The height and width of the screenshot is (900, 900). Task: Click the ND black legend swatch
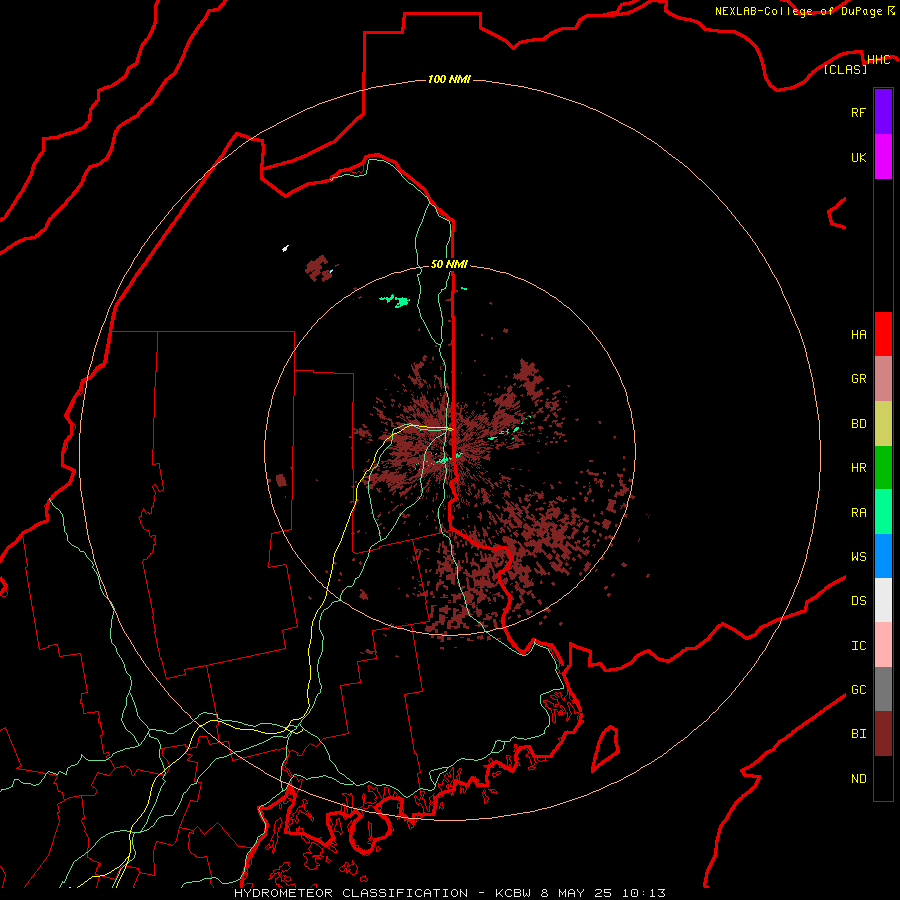pos(883,778)
